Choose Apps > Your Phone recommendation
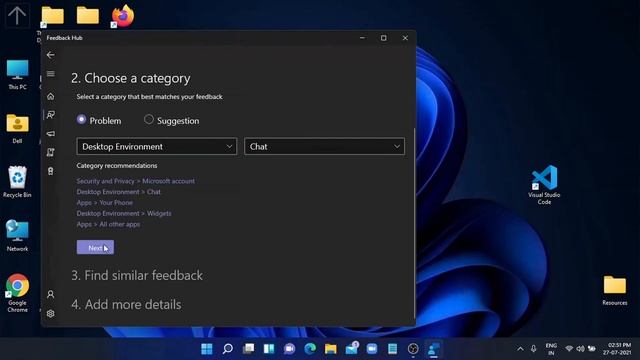The height and width of the screenshot is (360, 640). tap(104, 202)
